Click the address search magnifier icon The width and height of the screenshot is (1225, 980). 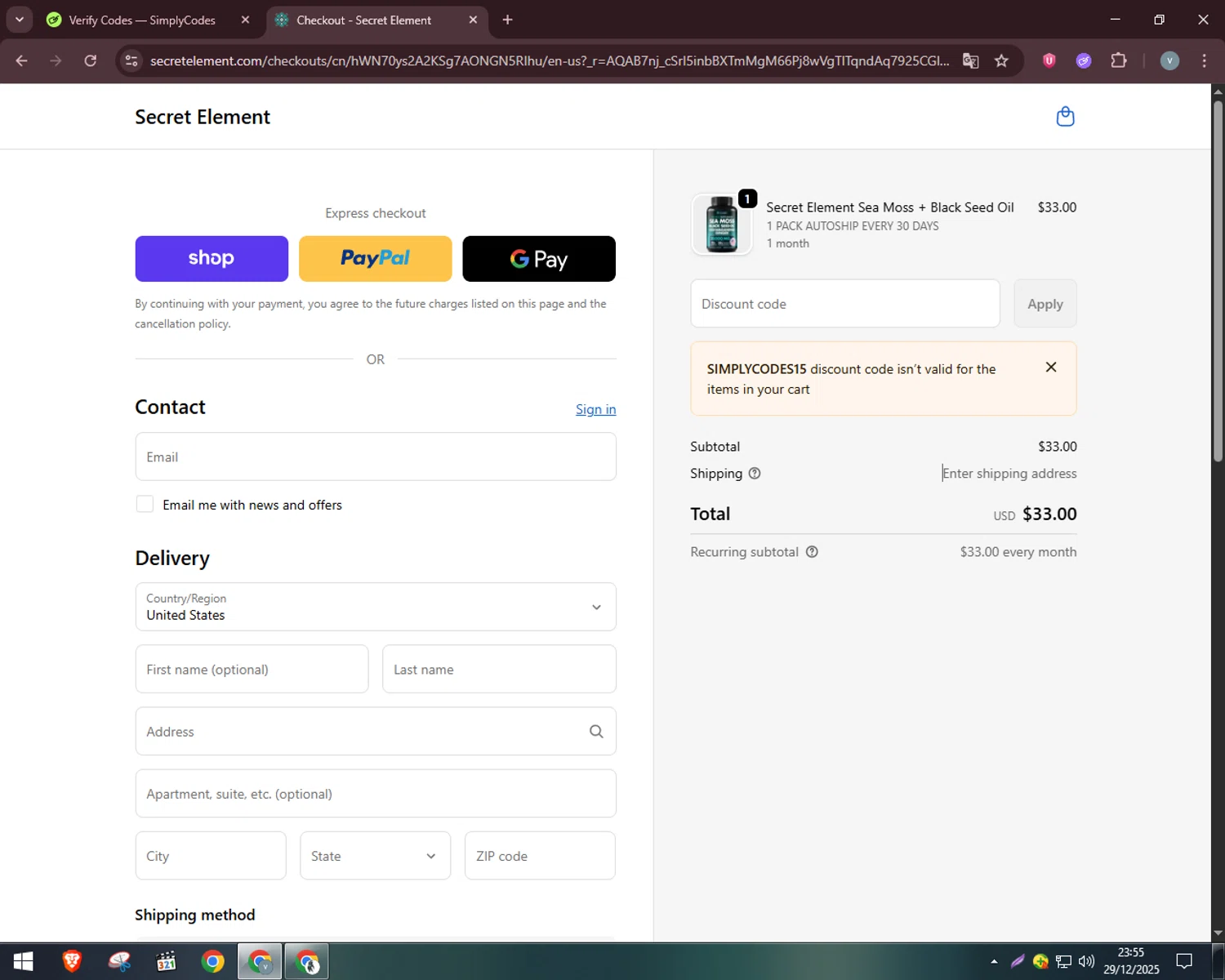pyautogui.click(x=596, y=732)
